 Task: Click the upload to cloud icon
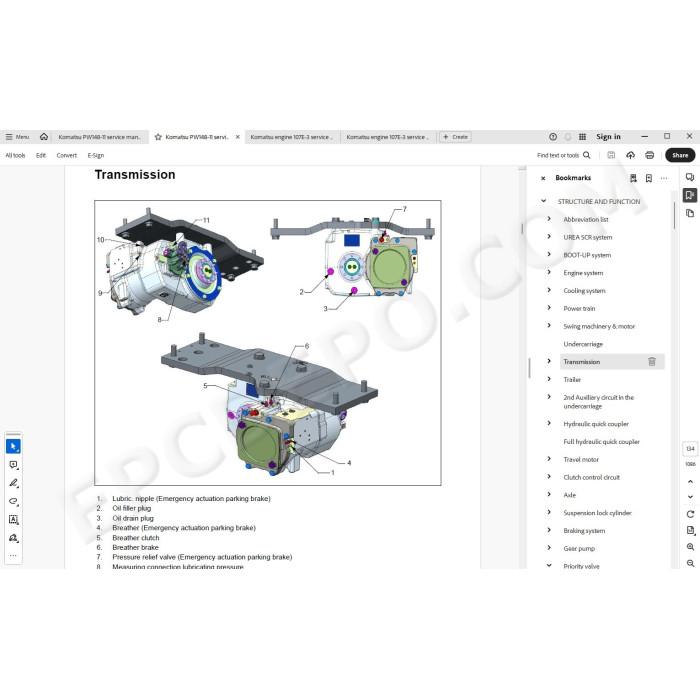click(630, 155)
